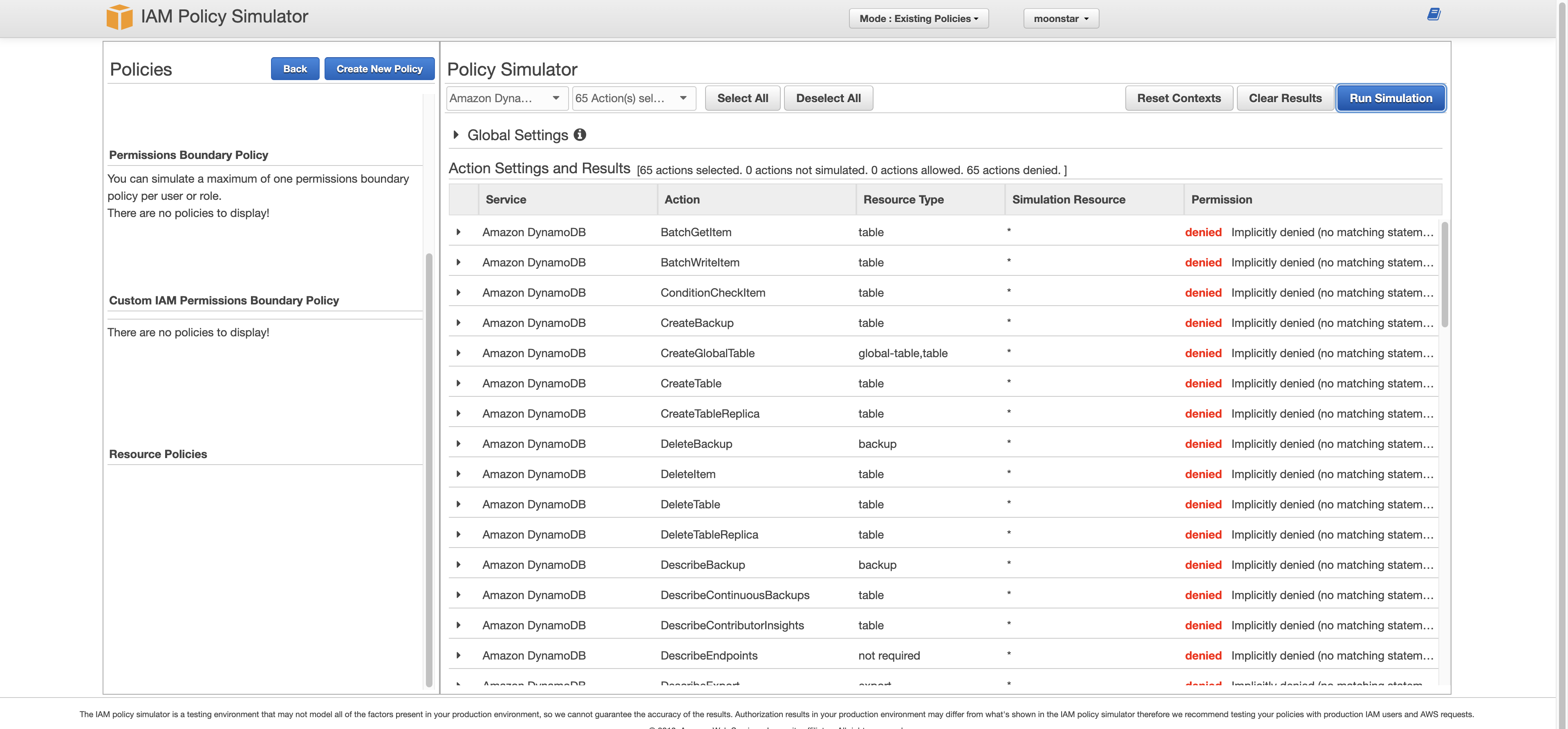Click Deselect All actions button
Image resolution: width=1568 pixels, height=729 pixels.
click(828, 98)
